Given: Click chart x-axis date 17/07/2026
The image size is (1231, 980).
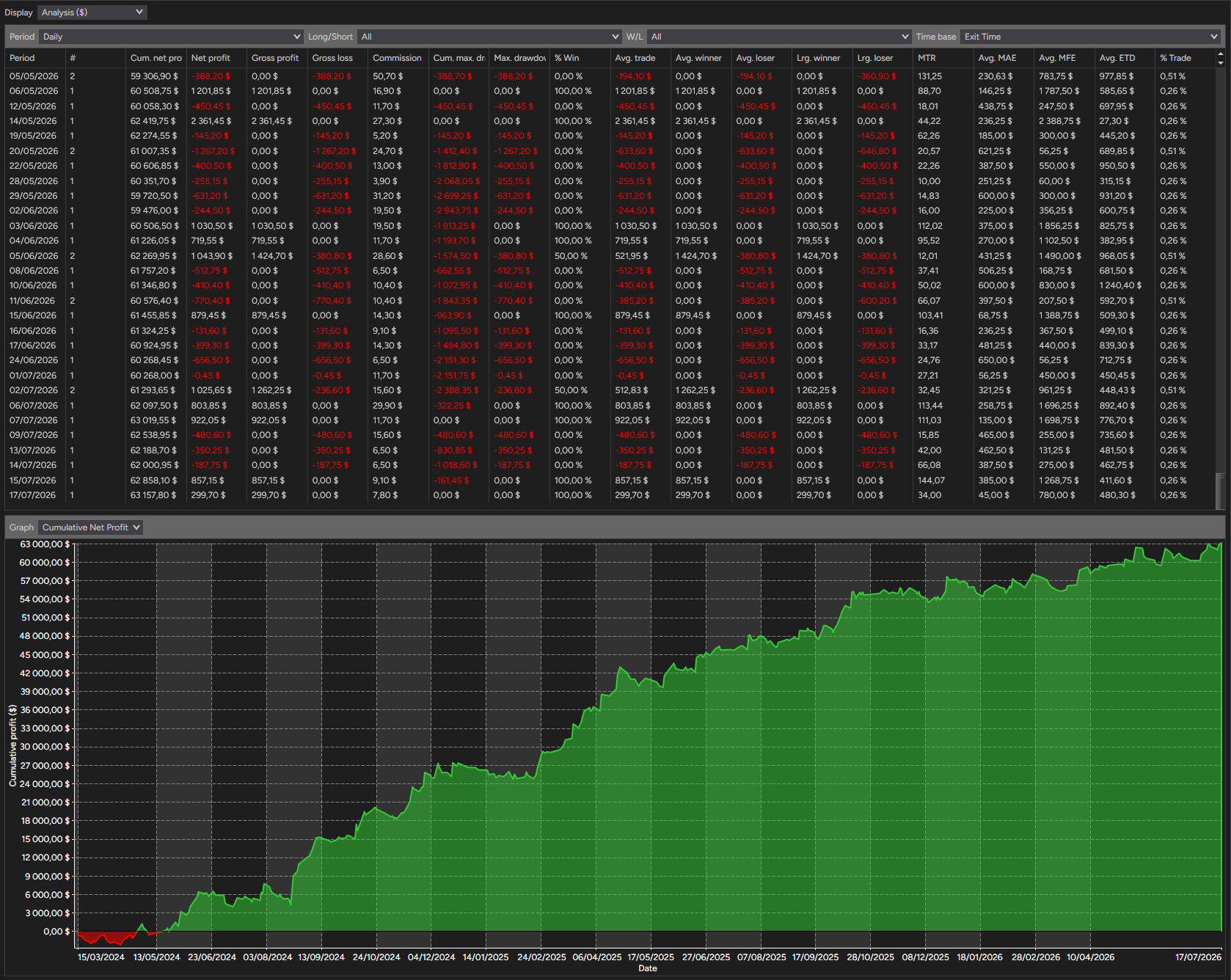Looking at the screenshot, I should [1198, 957].
